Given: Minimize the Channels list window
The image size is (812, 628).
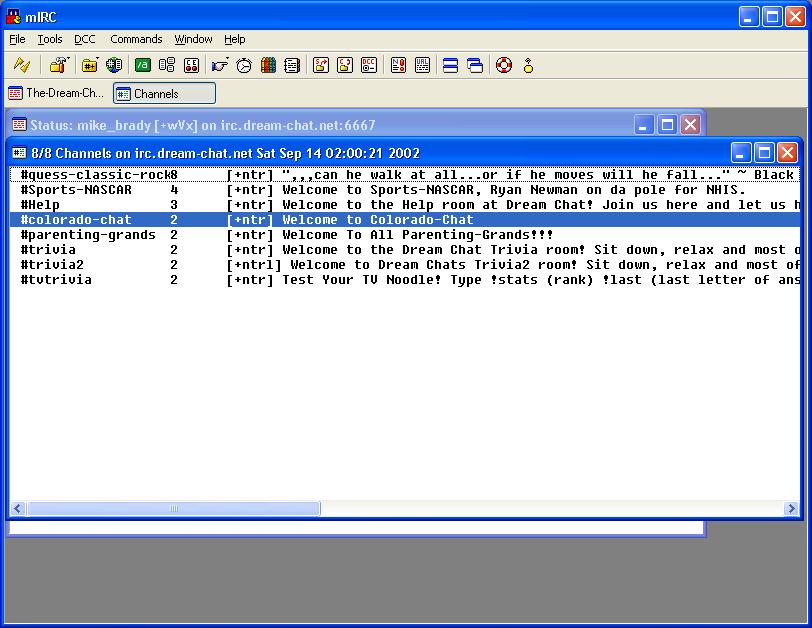Looking at the screenshot, I should 741,153.
